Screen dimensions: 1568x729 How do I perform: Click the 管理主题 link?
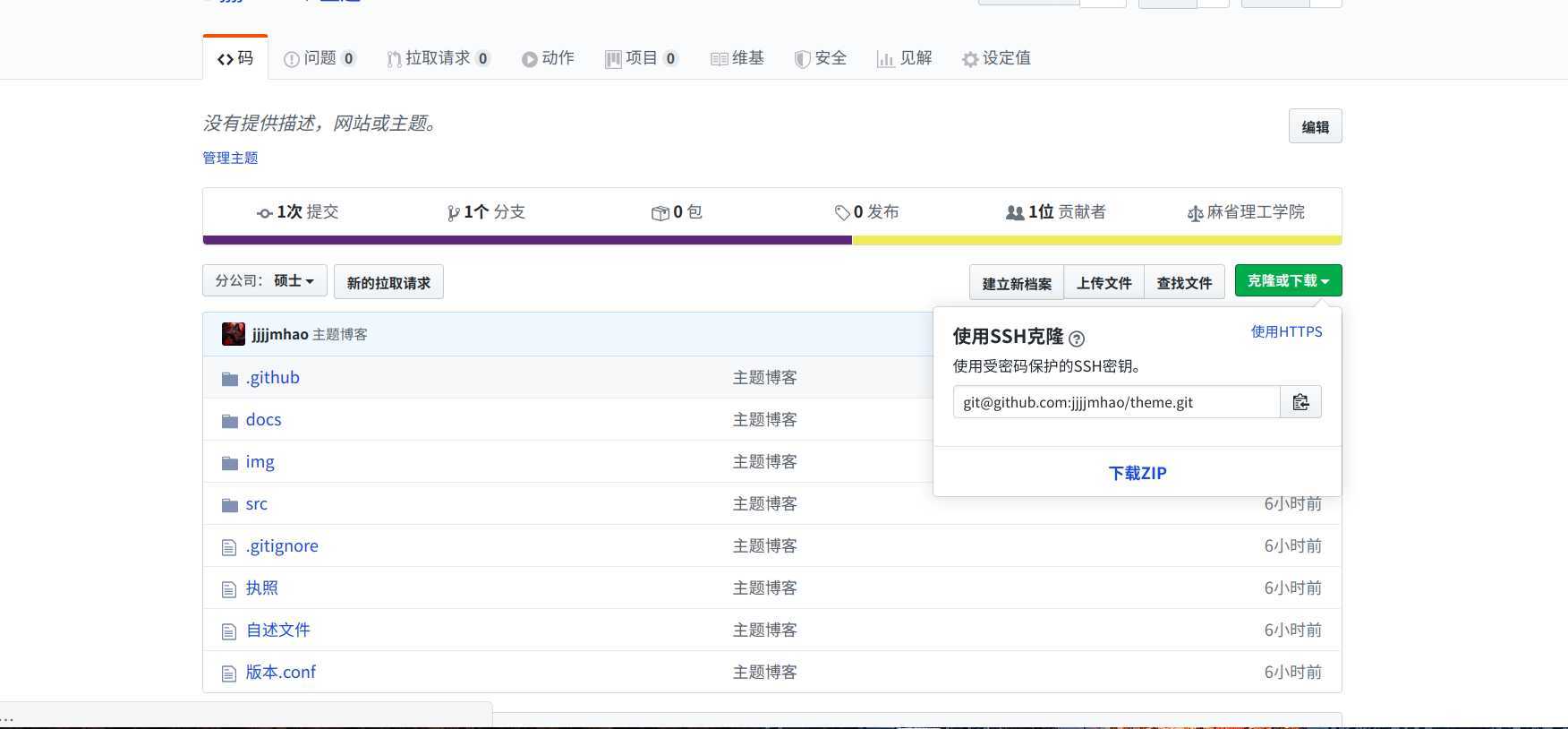(x=230, y=158)
